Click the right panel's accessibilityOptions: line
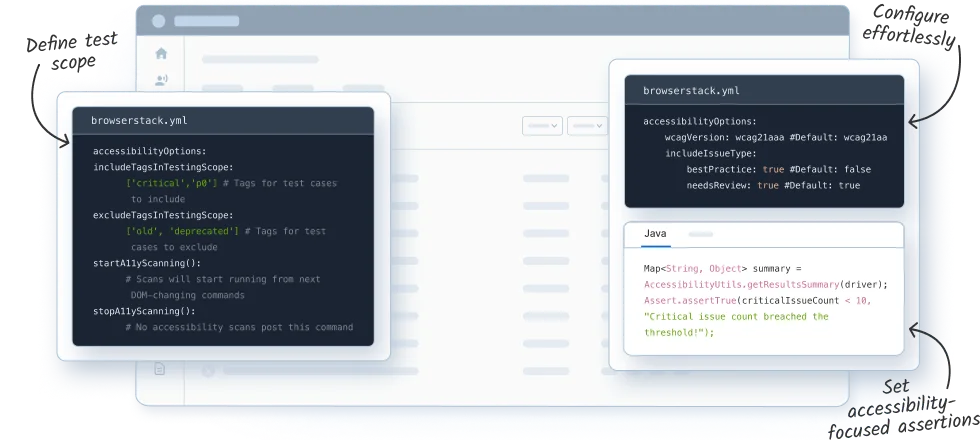980x440 pixels. (700, 121)
